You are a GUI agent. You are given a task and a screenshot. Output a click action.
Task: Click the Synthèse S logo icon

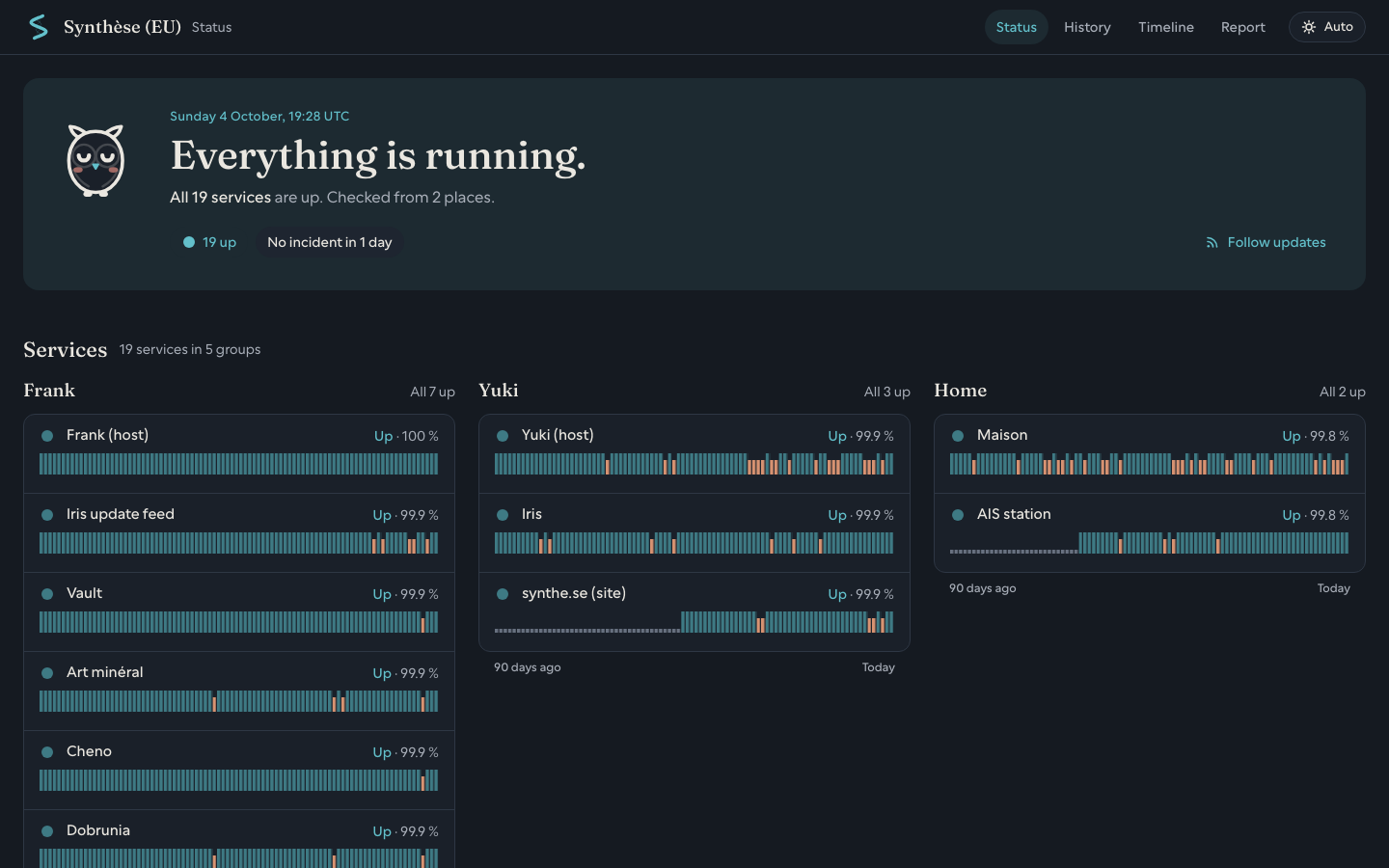pos(38,27)
